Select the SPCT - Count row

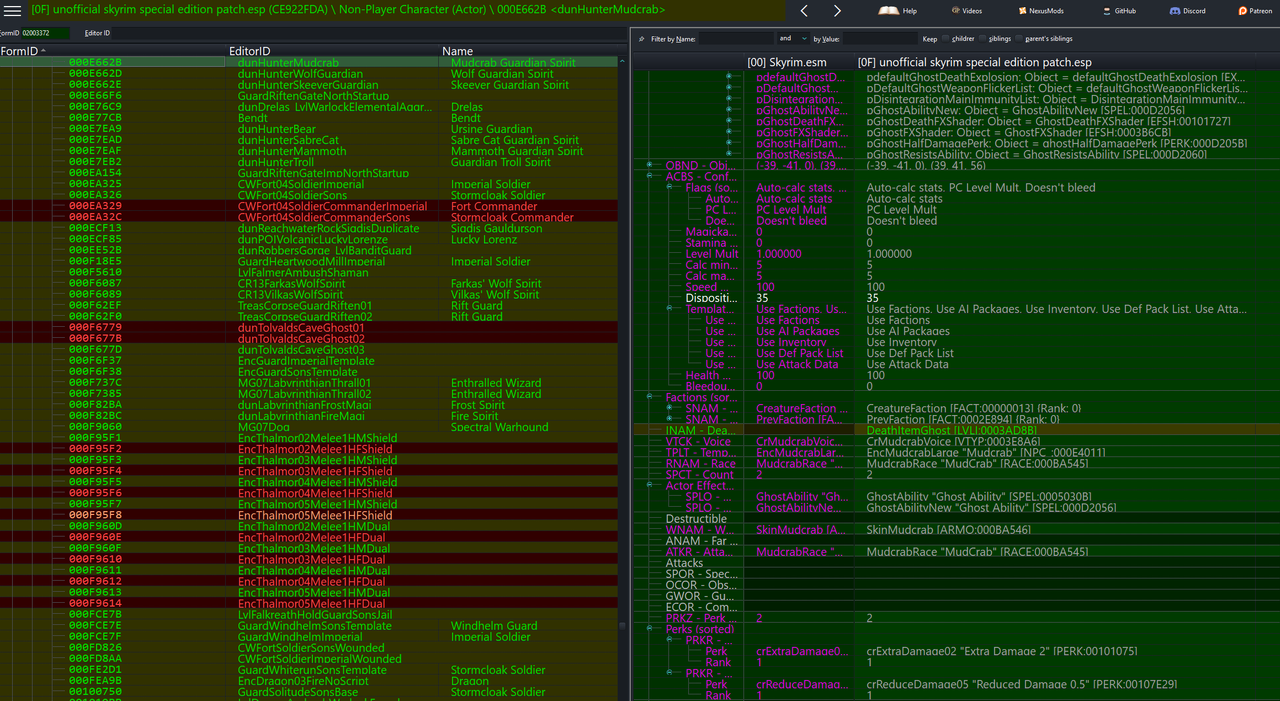(957, 474)
